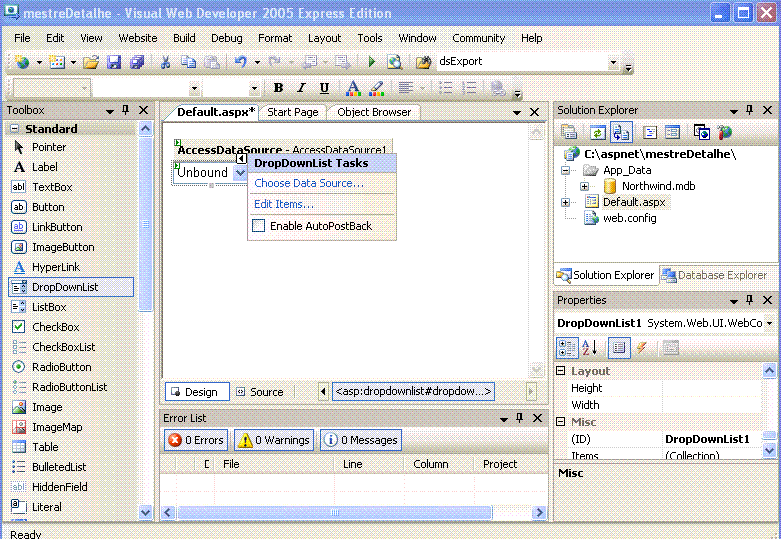
Task: Toggle the 0 Warnings filter
Action: click(x=274, y=440)
